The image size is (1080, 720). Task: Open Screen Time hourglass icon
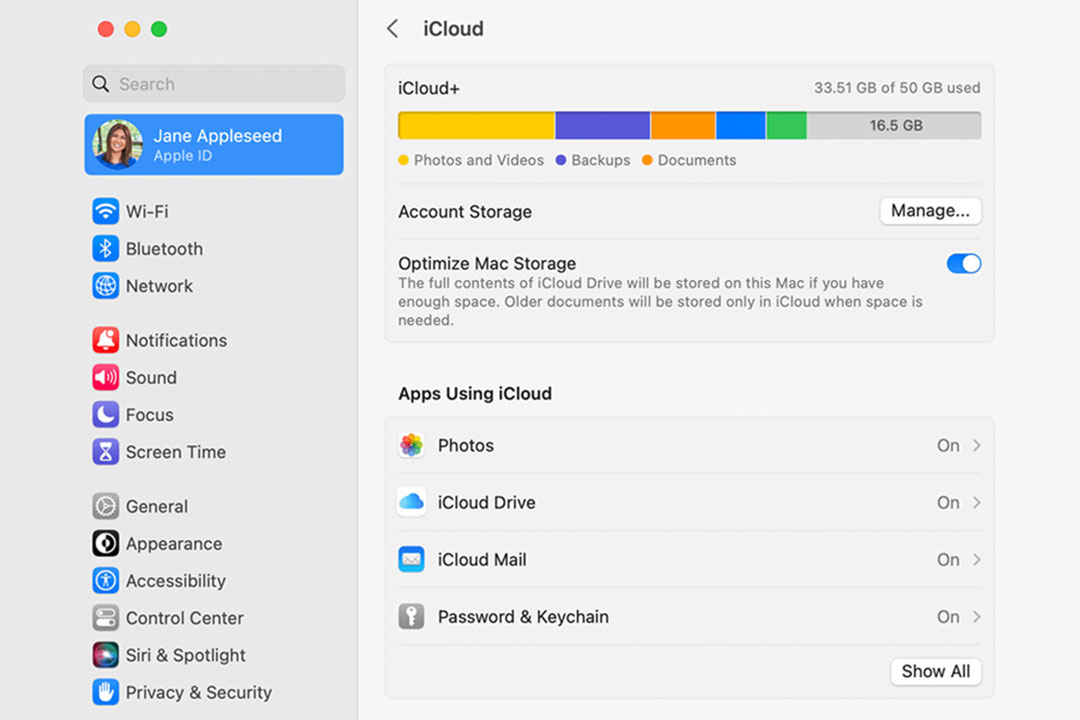pyautogui.click(x=105, y=452)
